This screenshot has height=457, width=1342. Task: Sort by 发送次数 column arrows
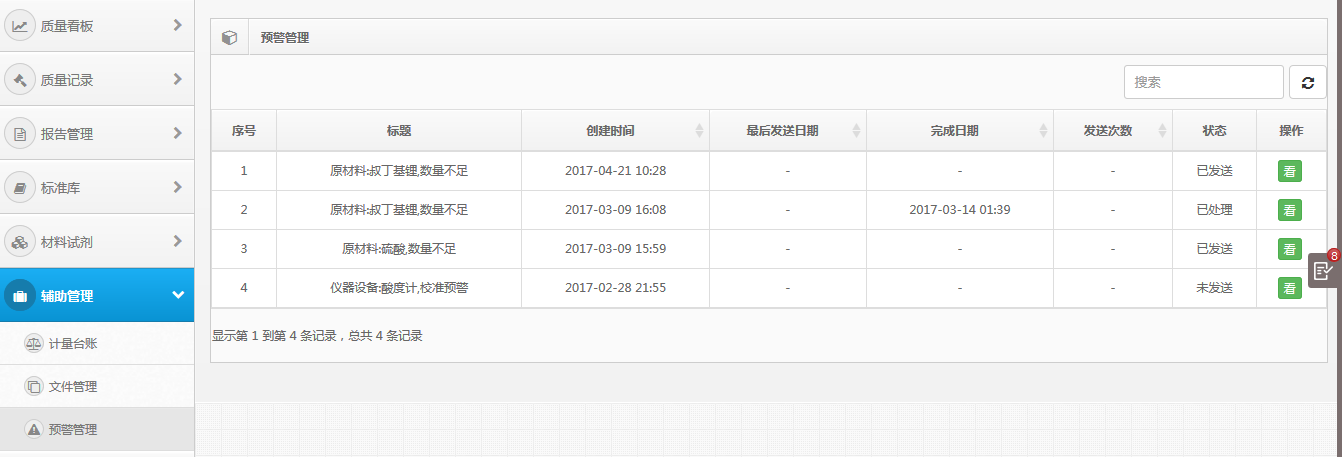[x=1162, y=131]
